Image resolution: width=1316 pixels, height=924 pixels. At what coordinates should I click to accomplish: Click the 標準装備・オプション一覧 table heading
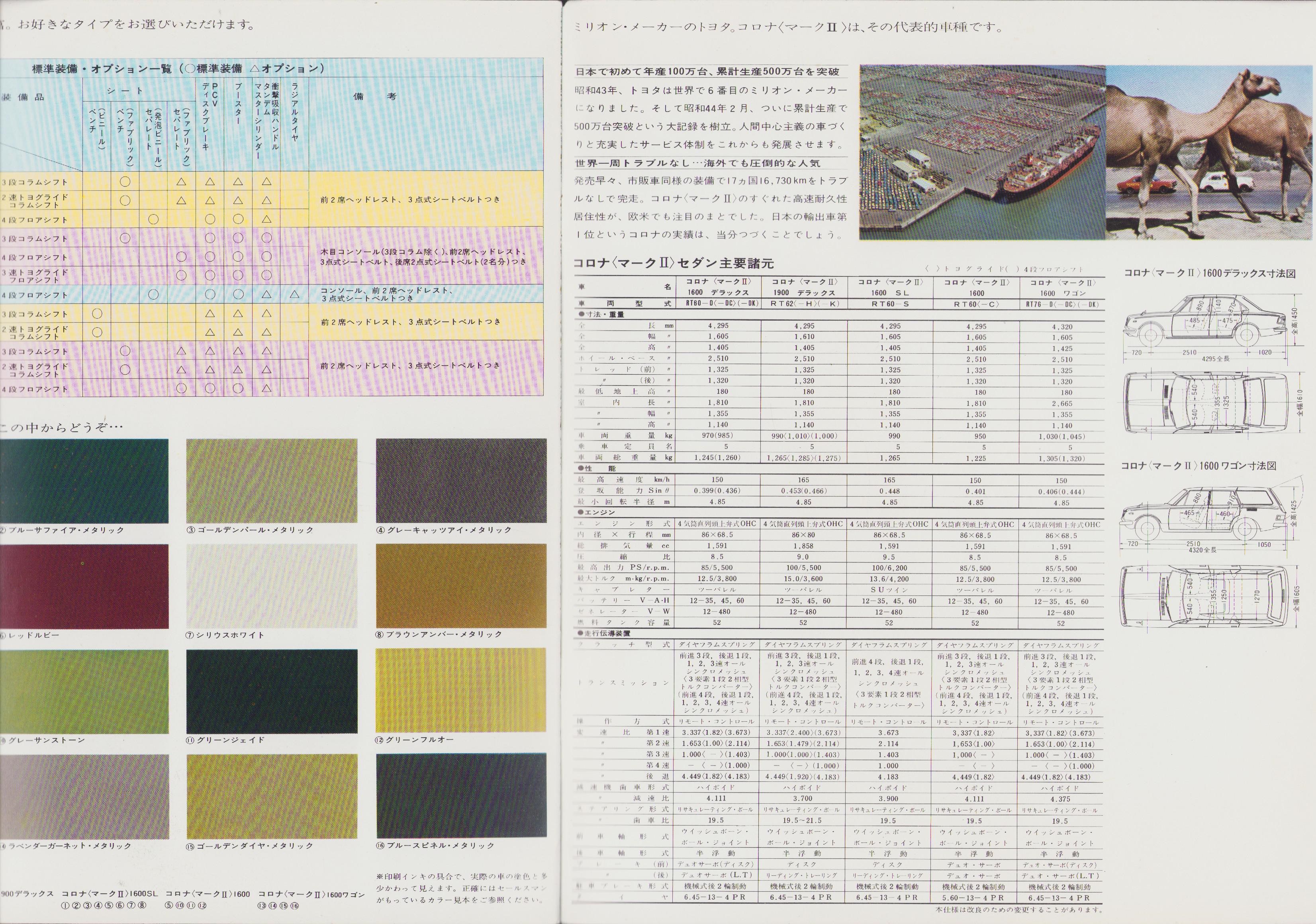pos(178,69)
